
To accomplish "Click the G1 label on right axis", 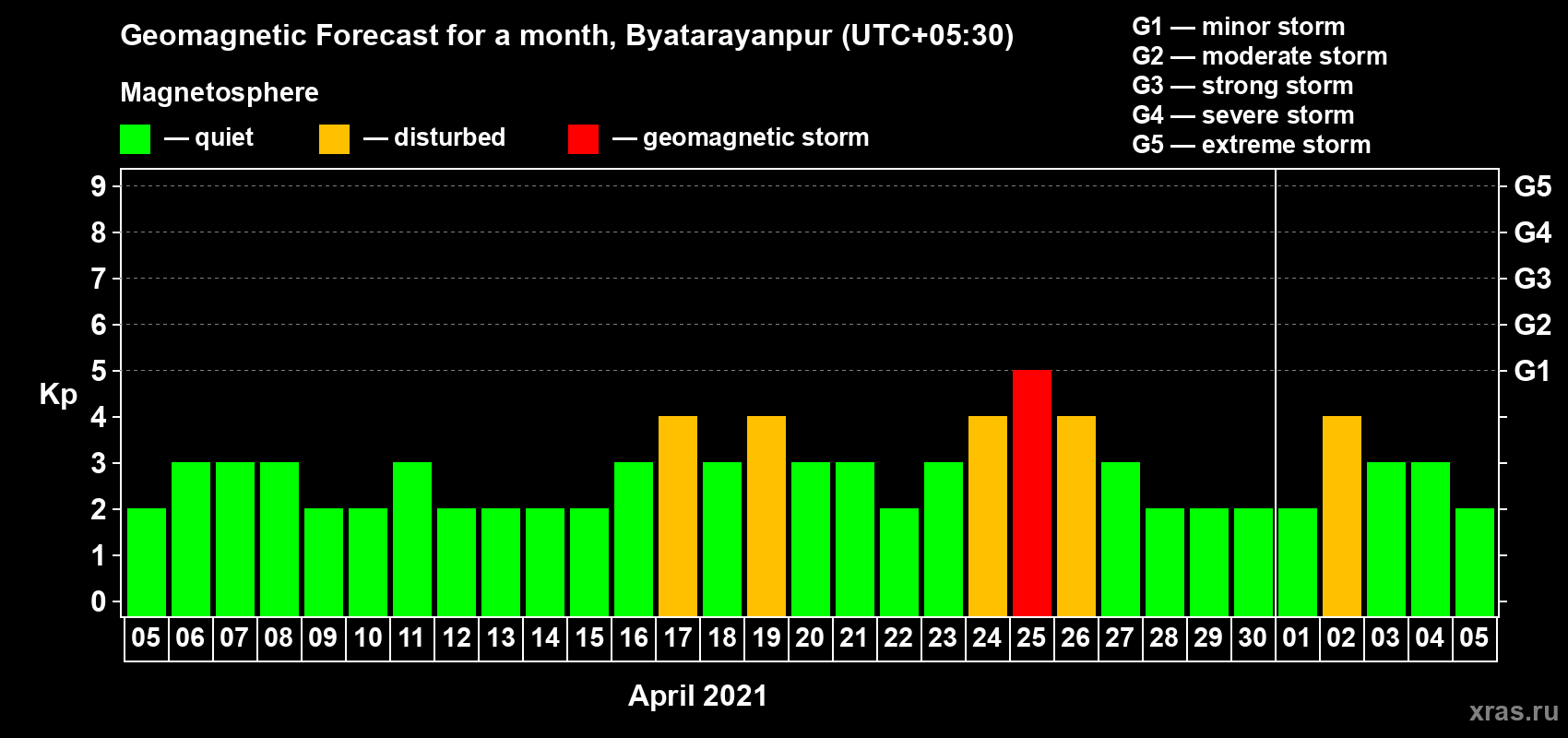I will coord(1533,371).
